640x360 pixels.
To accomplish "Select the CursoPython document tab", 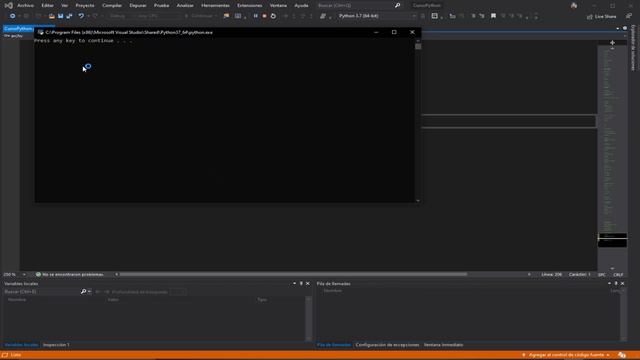I will coord(18,29).
